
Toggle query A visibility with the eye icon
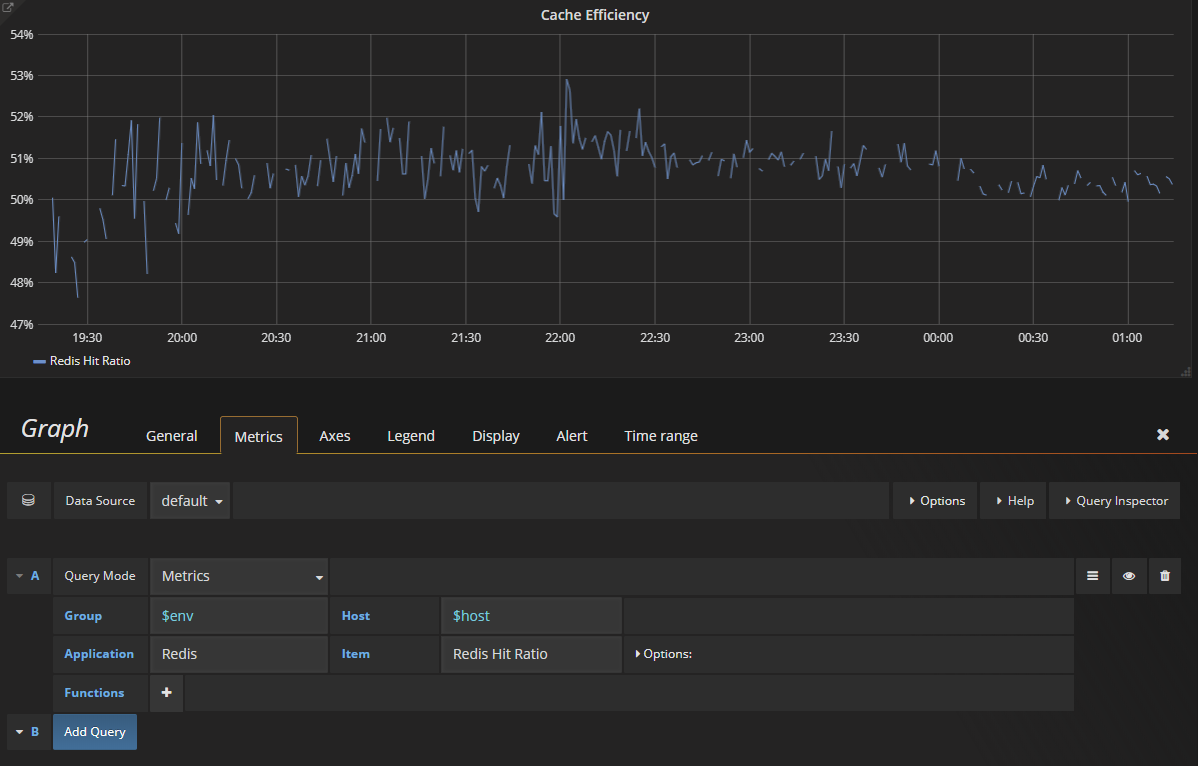1128,575
